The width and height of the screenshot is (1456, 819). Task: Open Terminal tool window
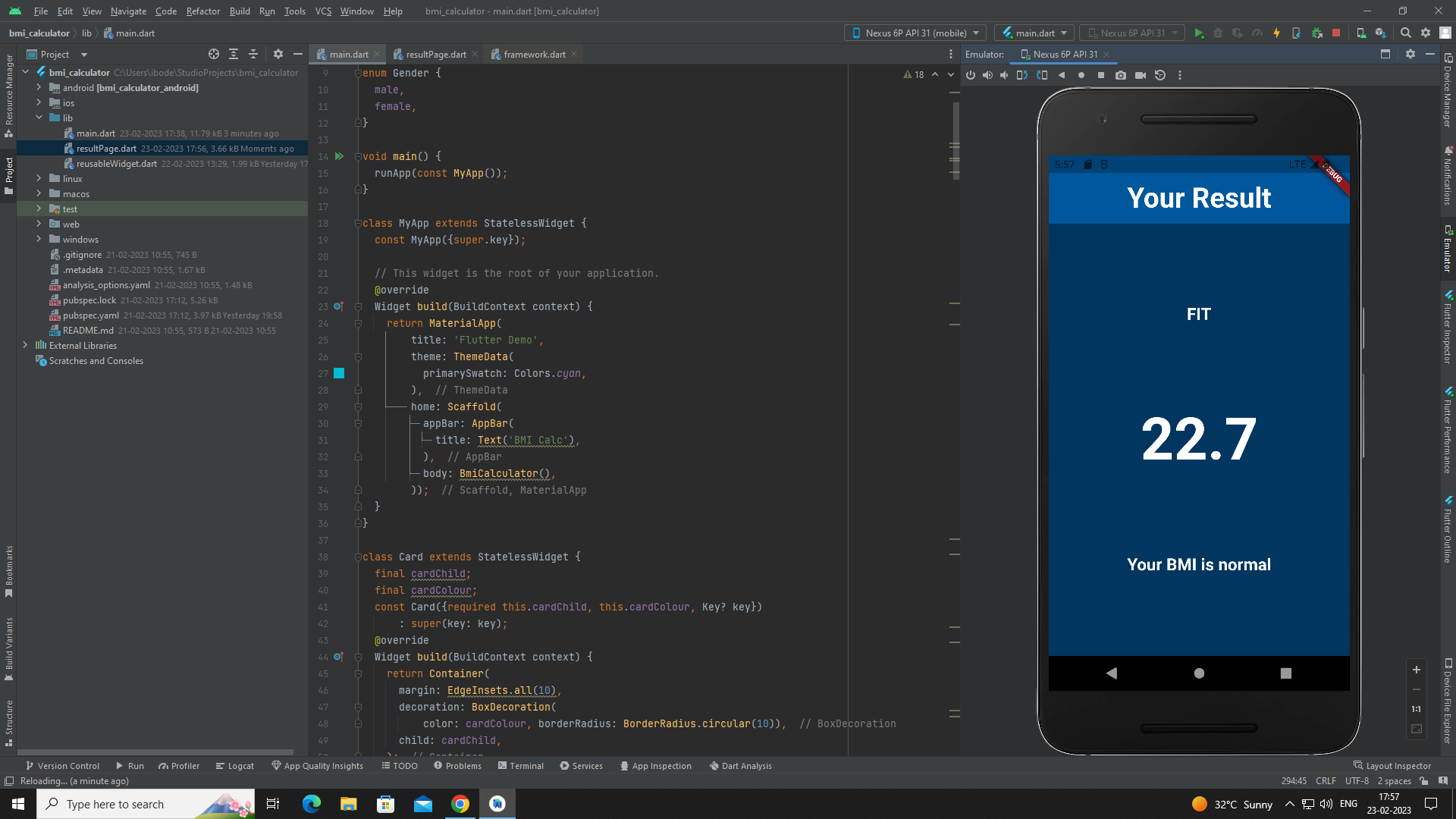pyautogui.click(x=521, y=766)
